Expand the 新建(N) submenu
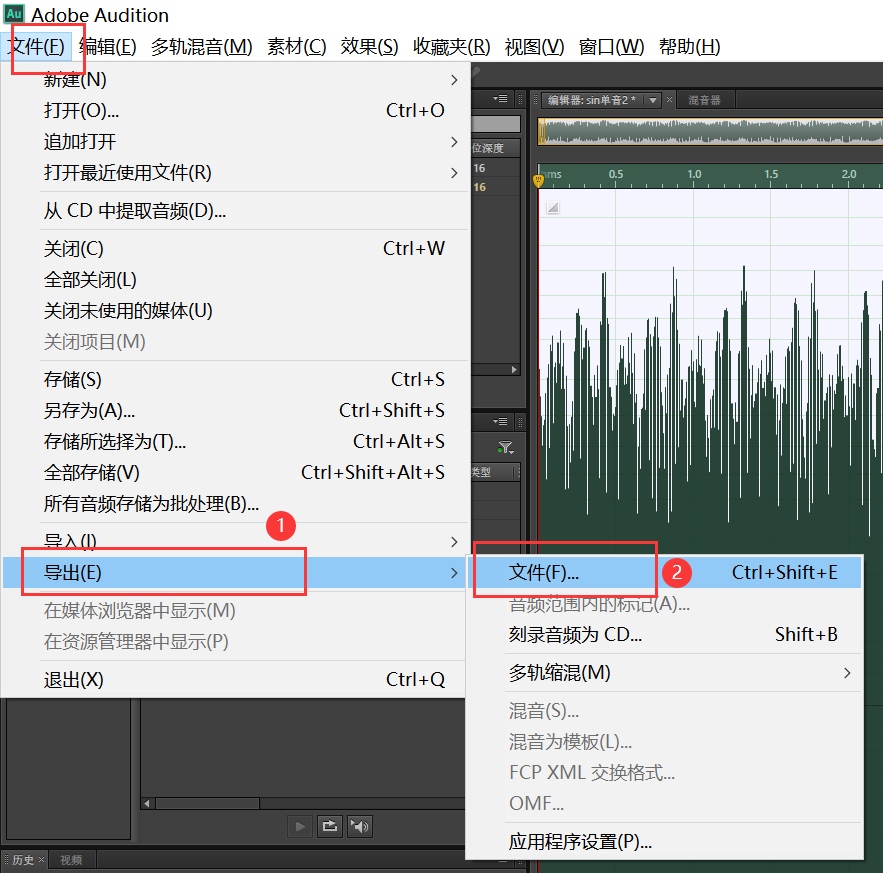Screen dimensions: 883x873 tap(235, 80)
